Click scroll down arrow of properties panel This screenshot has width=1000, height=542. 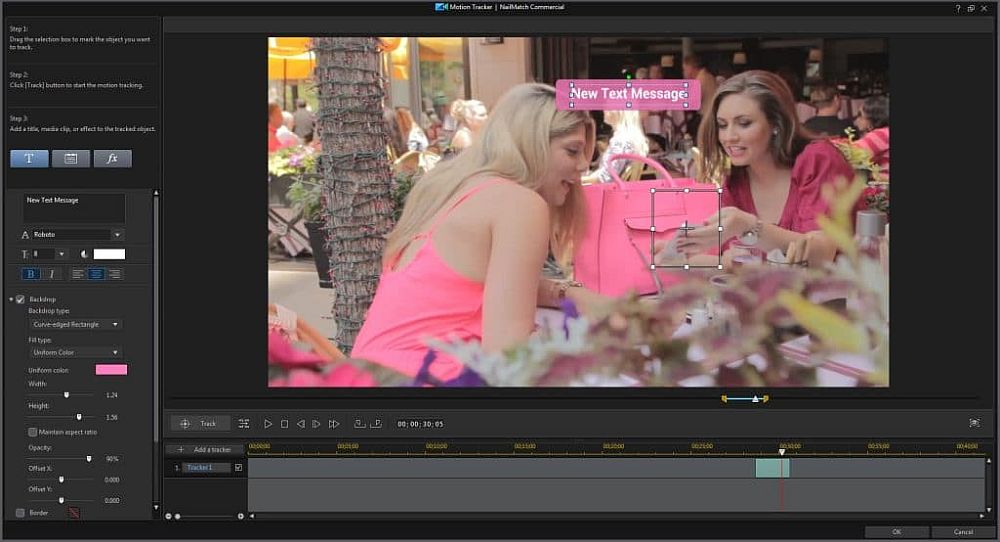pyautogui.click(x=156, y=508)
